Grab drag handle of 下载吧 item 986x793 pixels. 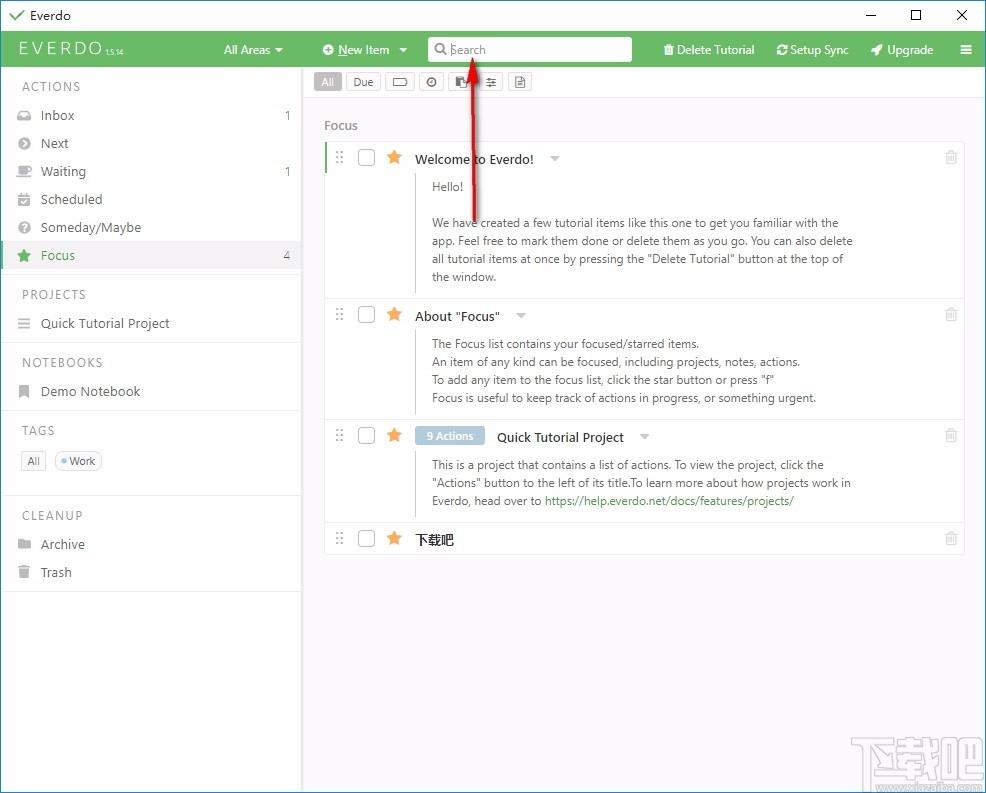pyautogui.click(x=340, y=538)
